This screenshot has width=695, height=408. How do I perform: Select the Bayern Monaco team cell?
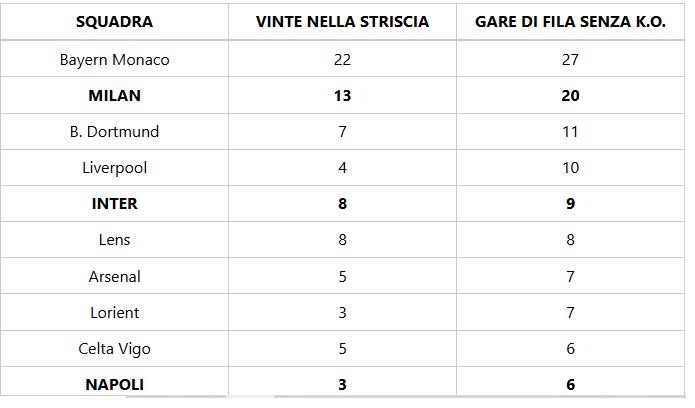pyautogui.click(x=114, y=60)
